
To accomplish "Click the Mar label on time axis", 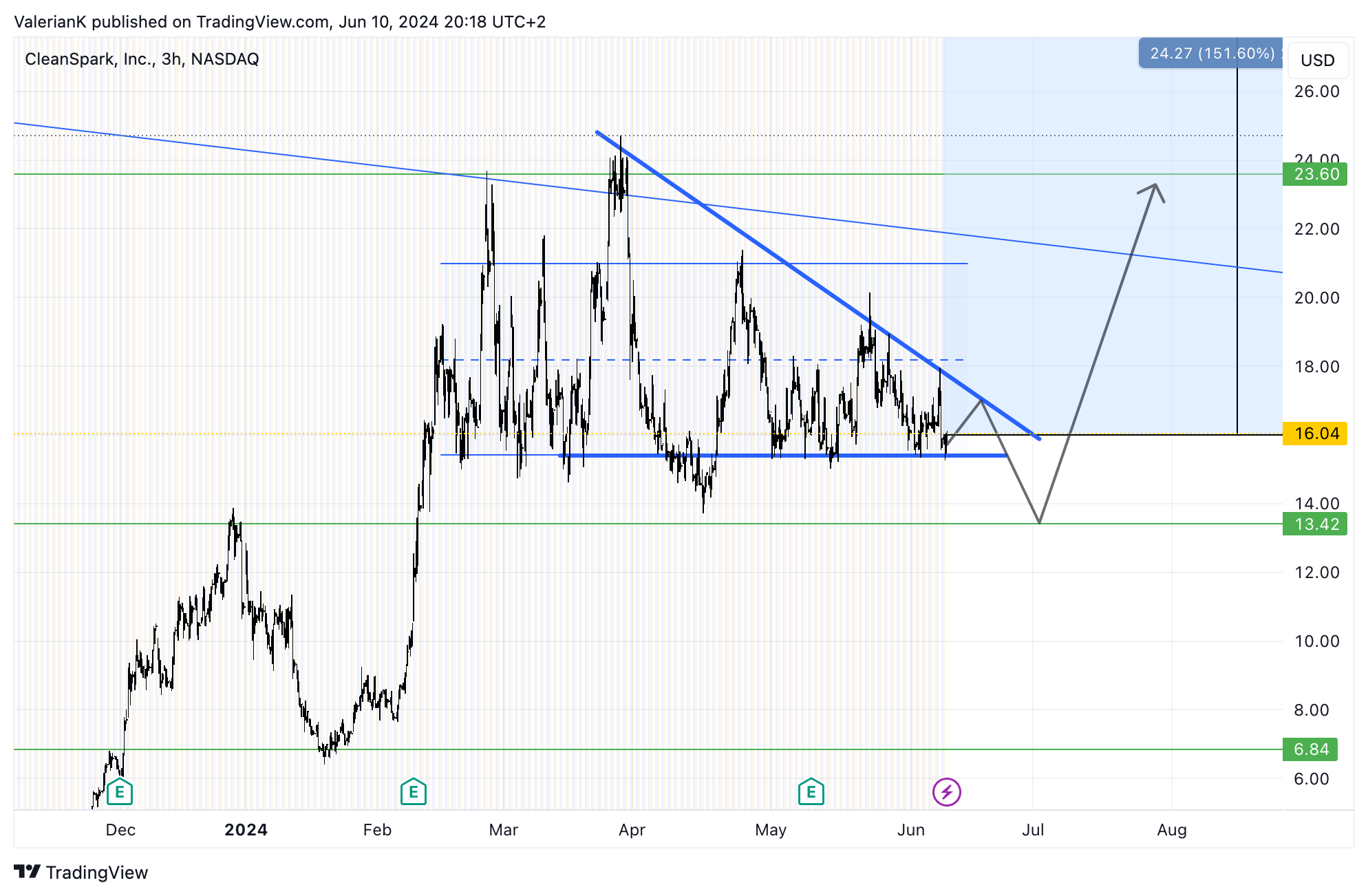I will pos(504,830).
